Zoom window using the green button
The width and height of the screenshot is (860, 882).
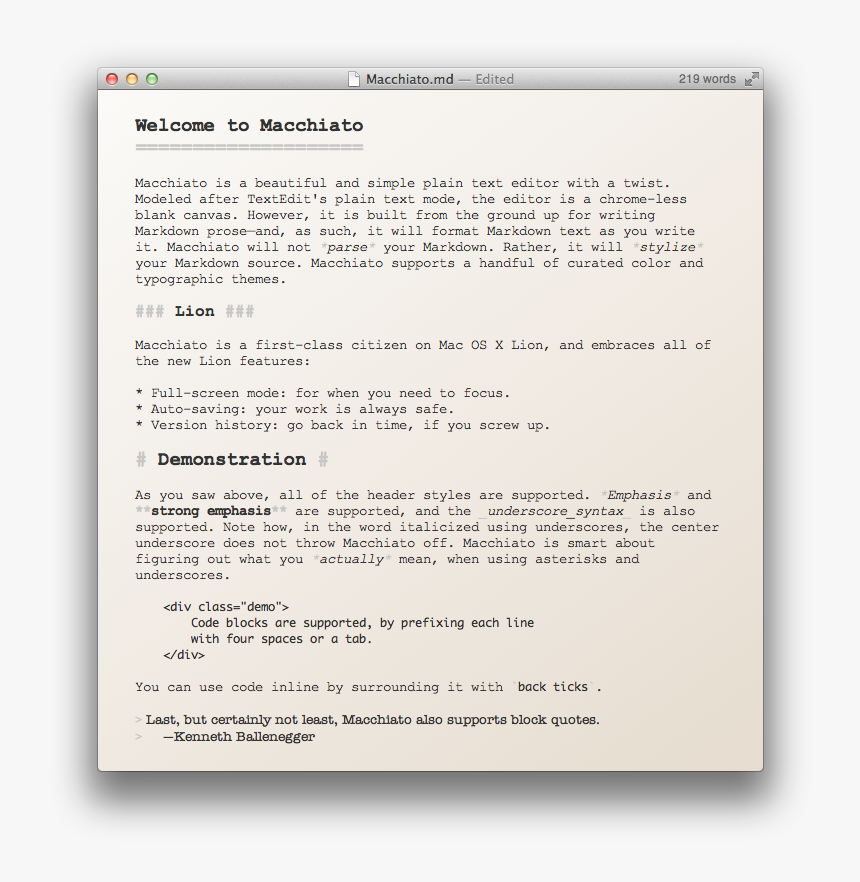click(152, 79)
